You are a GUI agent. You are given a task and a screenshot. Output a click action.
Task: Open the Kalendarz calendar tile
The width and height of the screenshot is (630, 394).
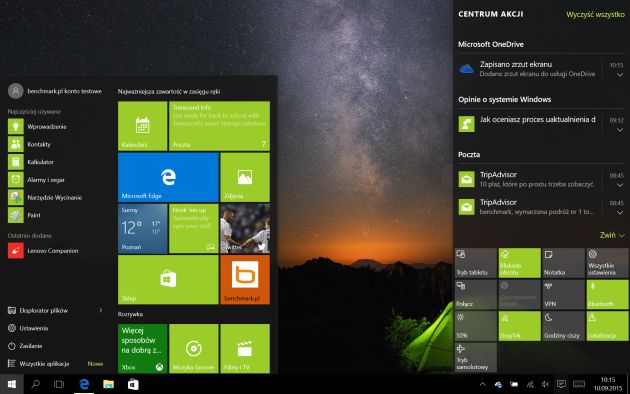[x=143, y=126]
